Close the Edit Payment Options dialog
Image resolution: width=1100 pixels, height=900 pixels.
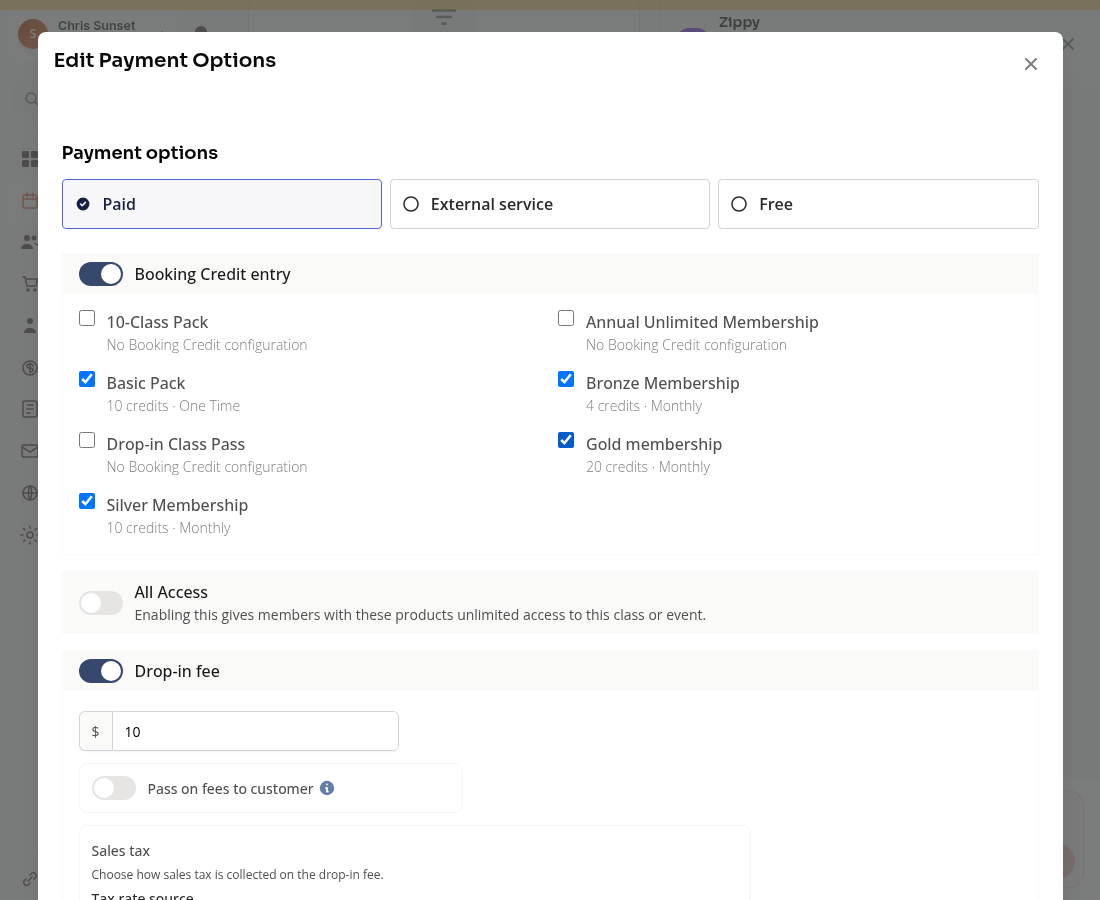(1031, 65)
